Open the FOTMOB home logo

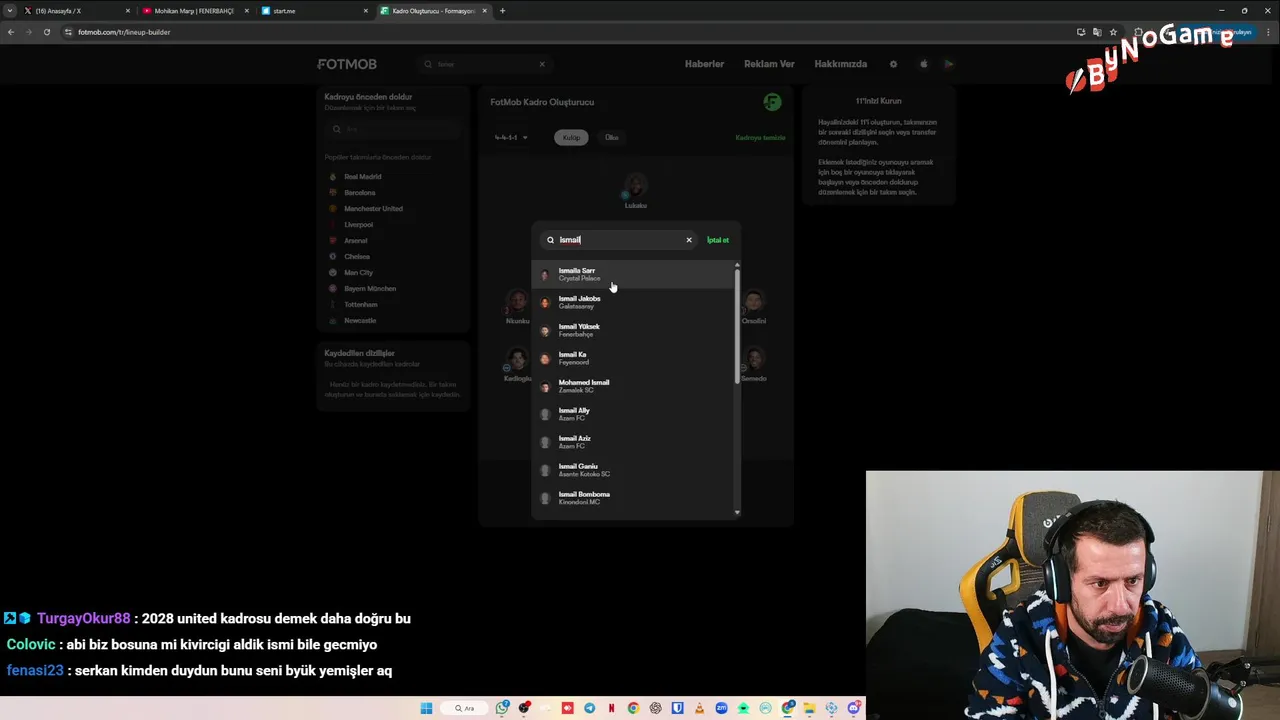pyautogui.click(x=347, y=64)
